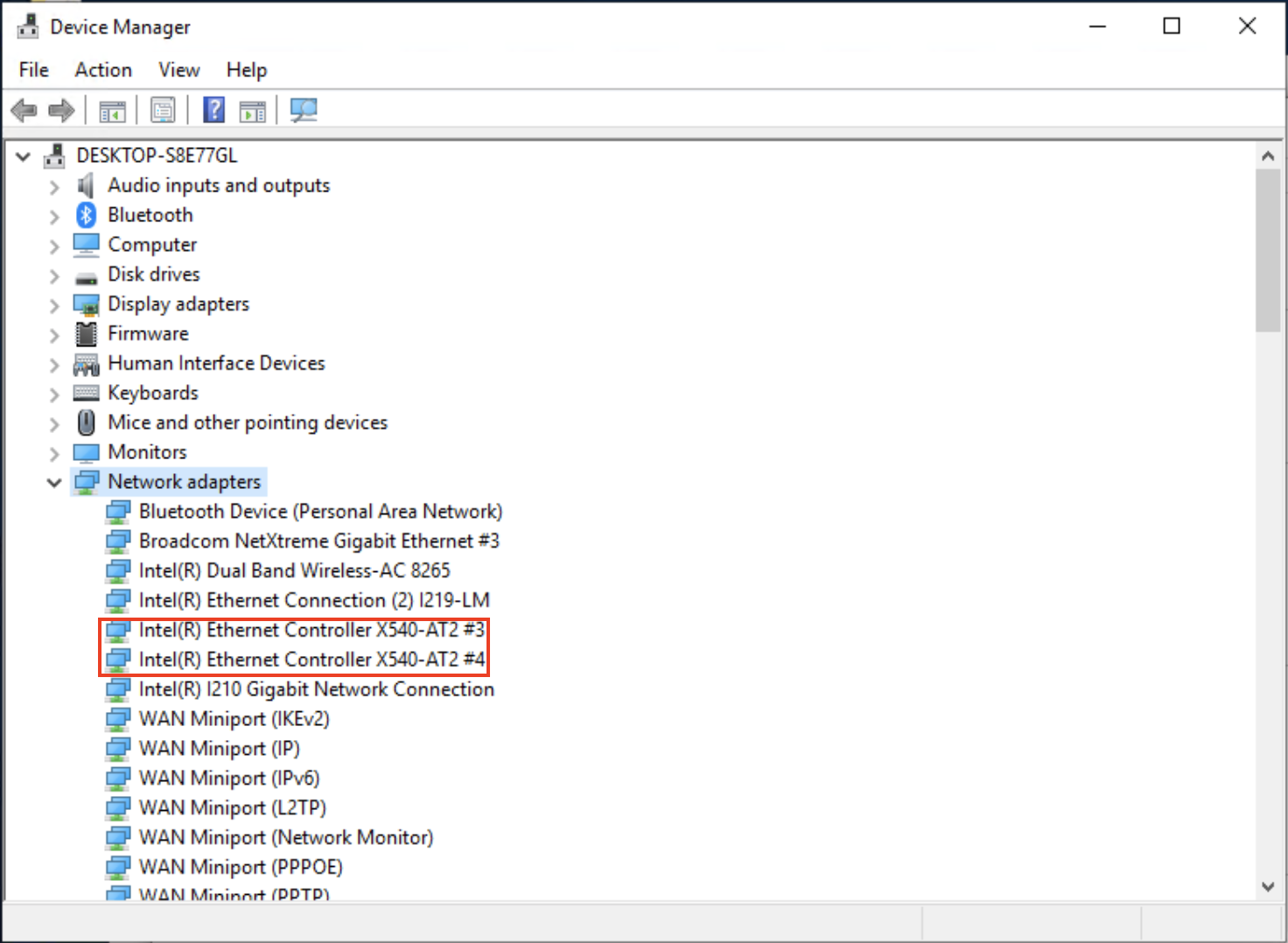
Task: Click icon of WAN Miniport (PPPOE)
Action: click(x=117, y=868)
